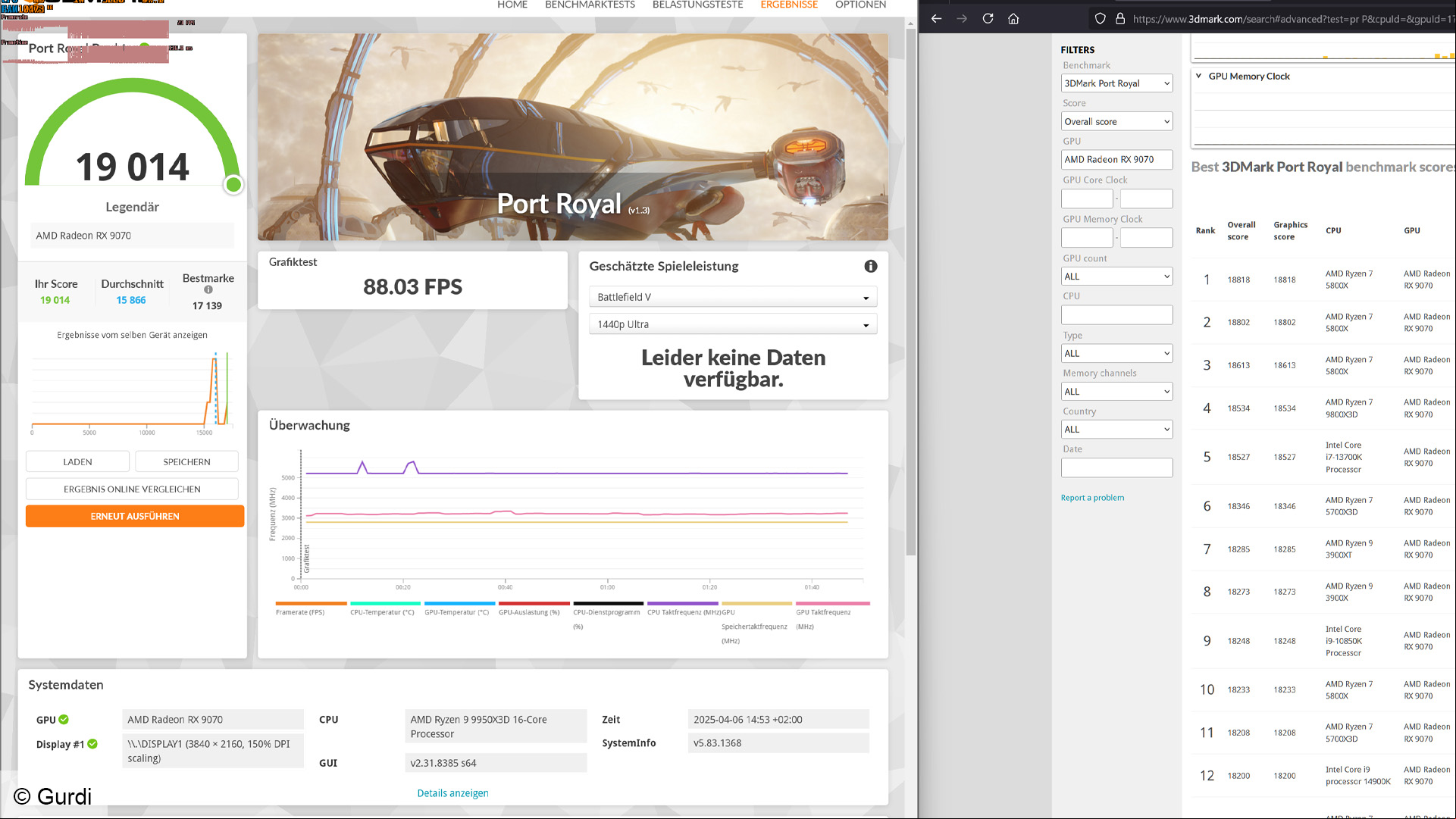Click GPU-Auslastung red legend swatch

pos(534,604)
